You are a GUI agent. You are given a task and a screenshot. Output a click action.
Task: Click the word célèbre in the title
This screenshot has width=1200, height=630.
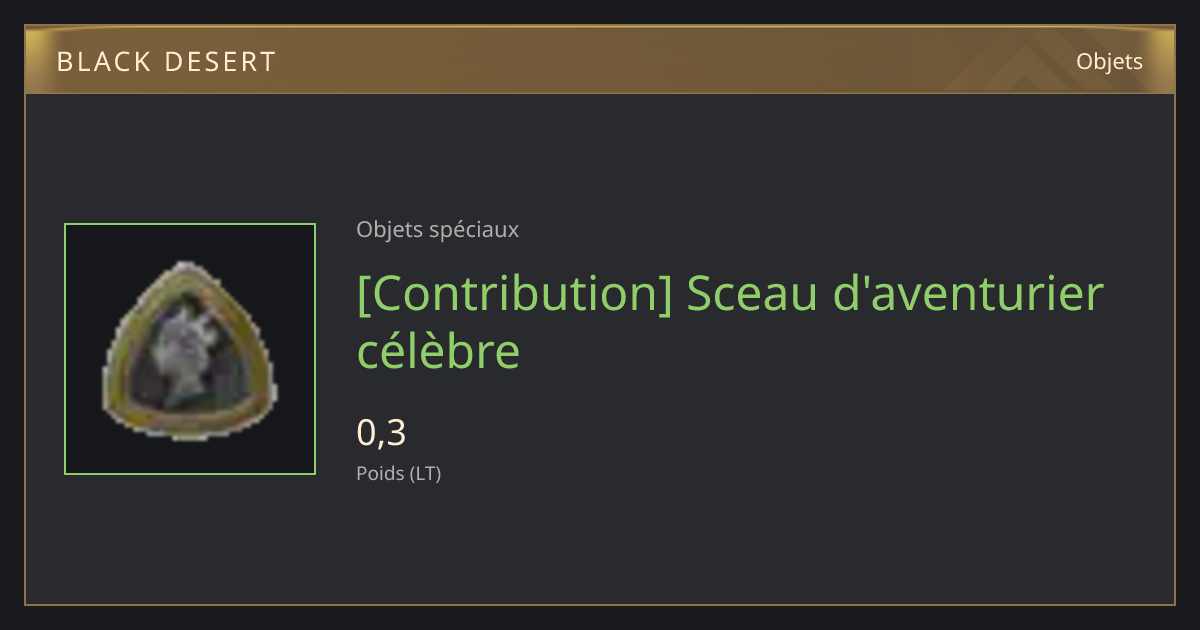pyautogui.click(x=439, y=351)
